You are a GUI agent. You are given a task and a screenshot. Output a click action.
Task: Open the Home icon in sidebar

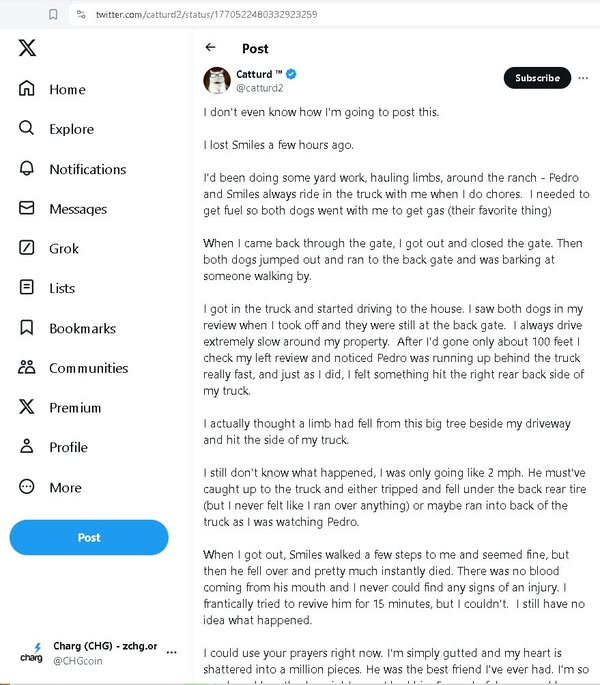click(x=27, y=89)
